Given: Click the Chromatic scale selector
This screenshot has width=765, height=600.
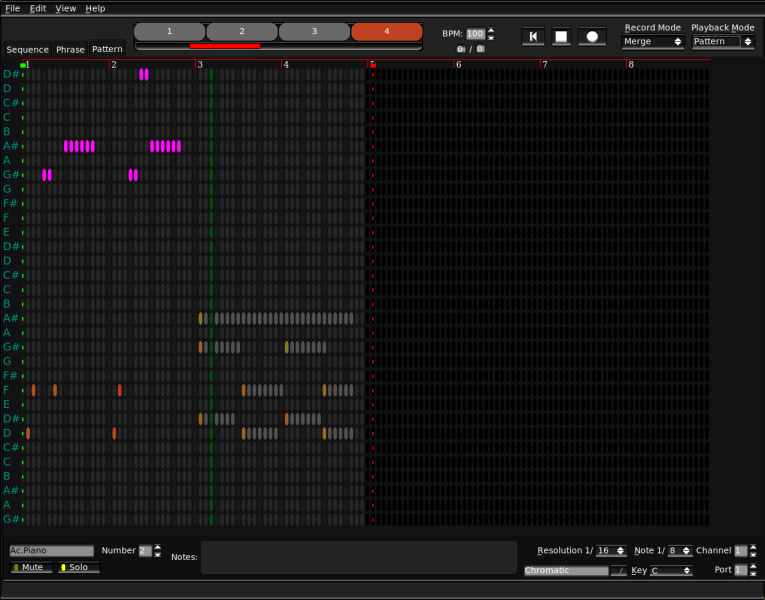Looking at the screenshot, I should [x=566, y=571].
